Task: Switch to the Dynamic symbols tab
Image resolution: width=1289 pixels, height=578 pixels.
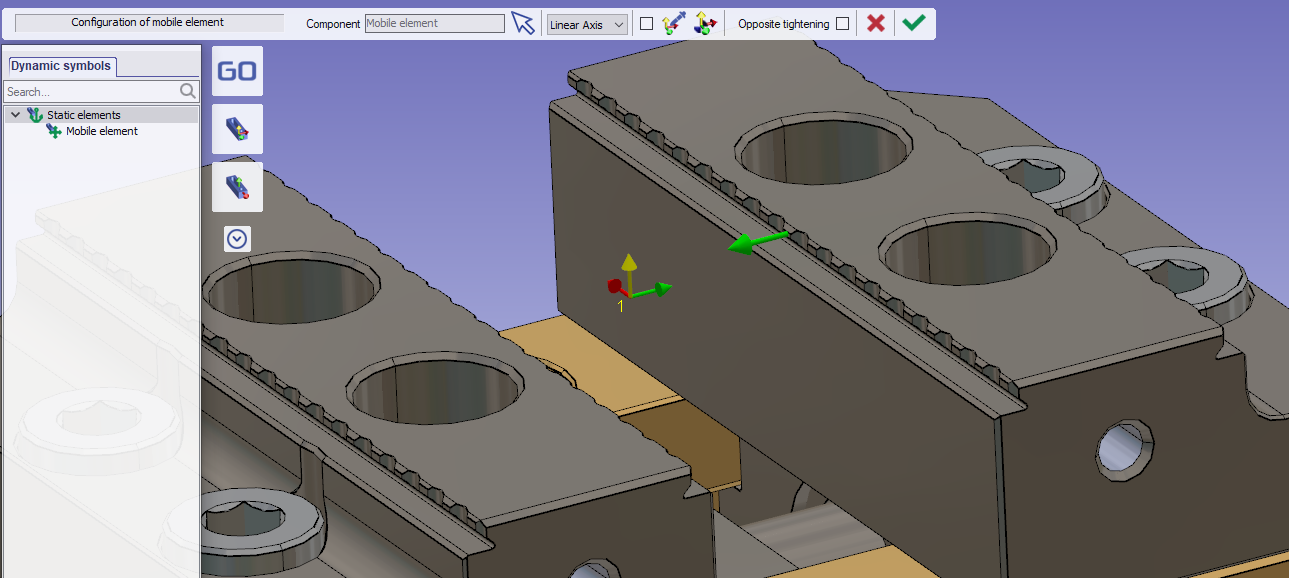Action: tap(61, 66)
